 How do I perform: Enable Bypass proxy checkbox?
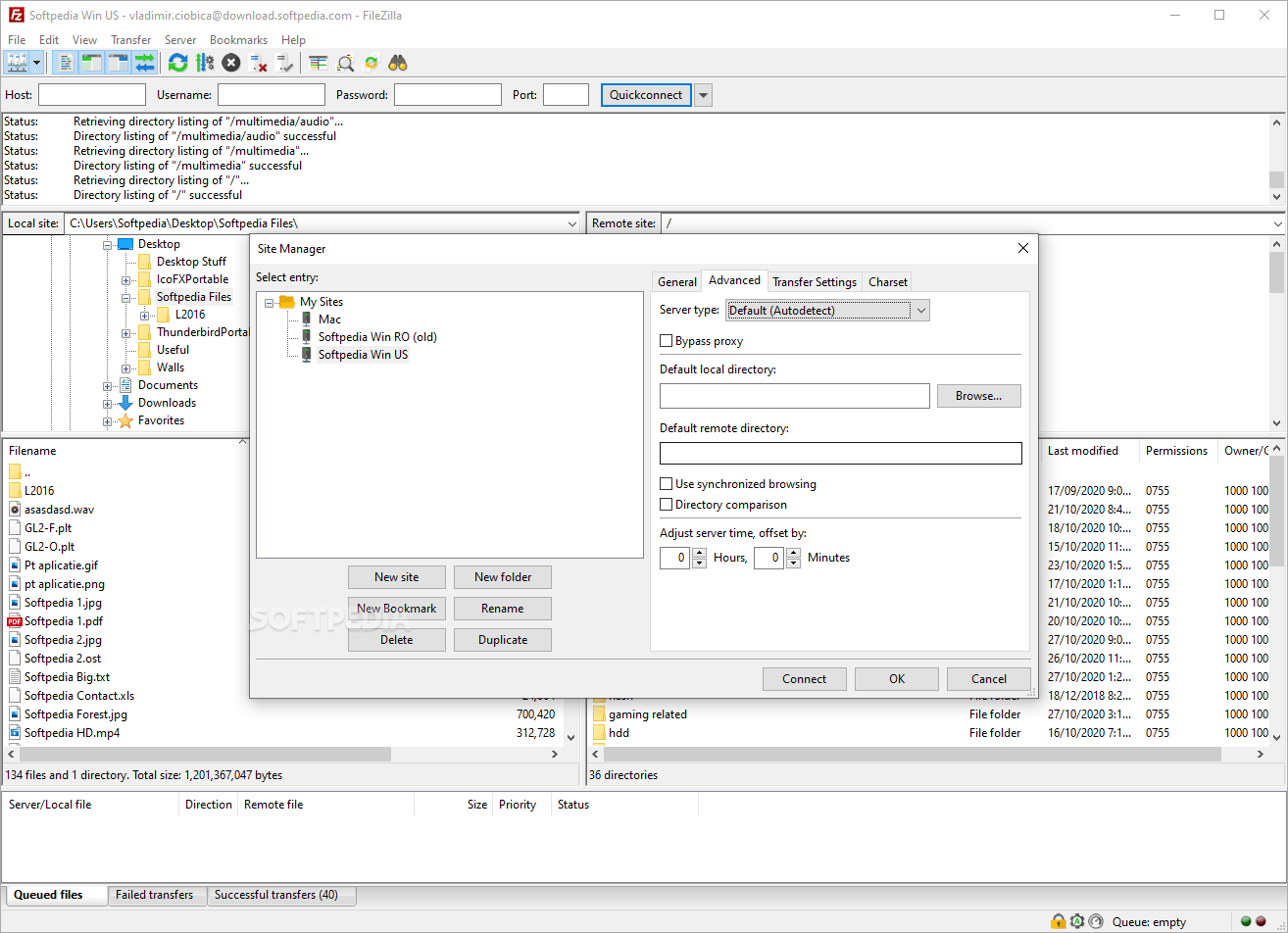point(667,341)
